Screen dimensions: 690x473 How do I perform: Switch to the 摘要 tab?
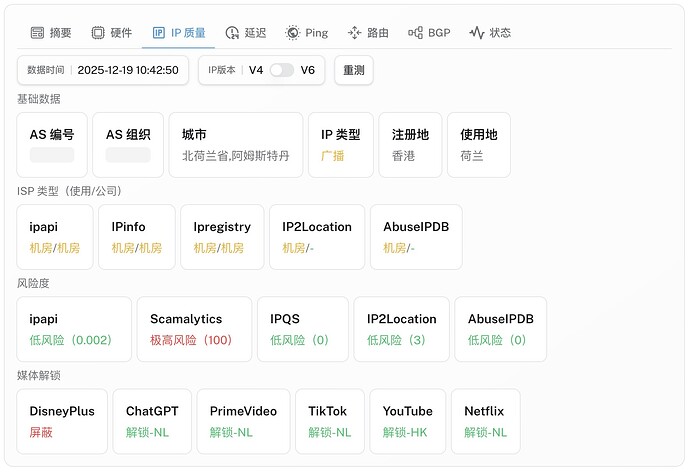click(51, 33)
